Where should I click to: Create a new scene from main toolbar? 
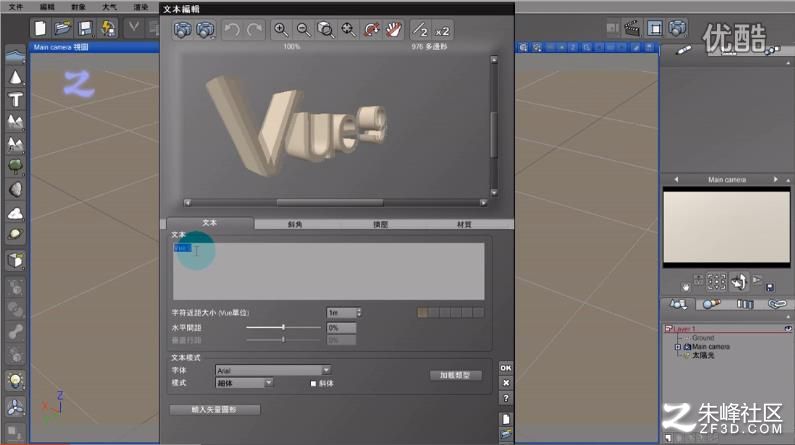click(x=40, y=28)
